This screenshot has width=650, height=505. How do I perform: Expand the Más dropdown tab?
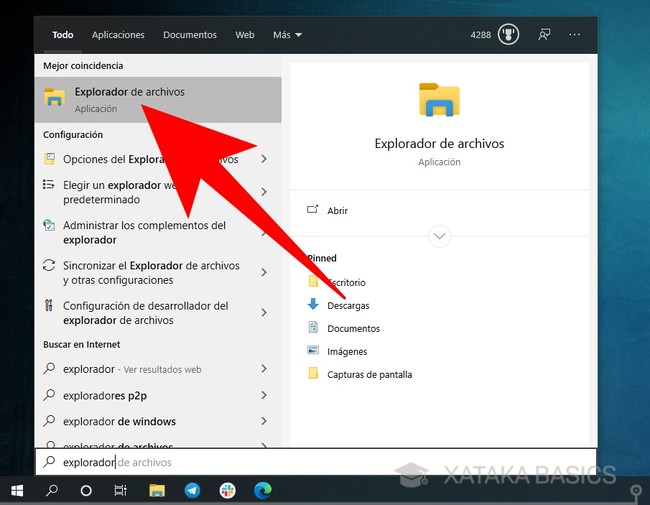(287, 35)
